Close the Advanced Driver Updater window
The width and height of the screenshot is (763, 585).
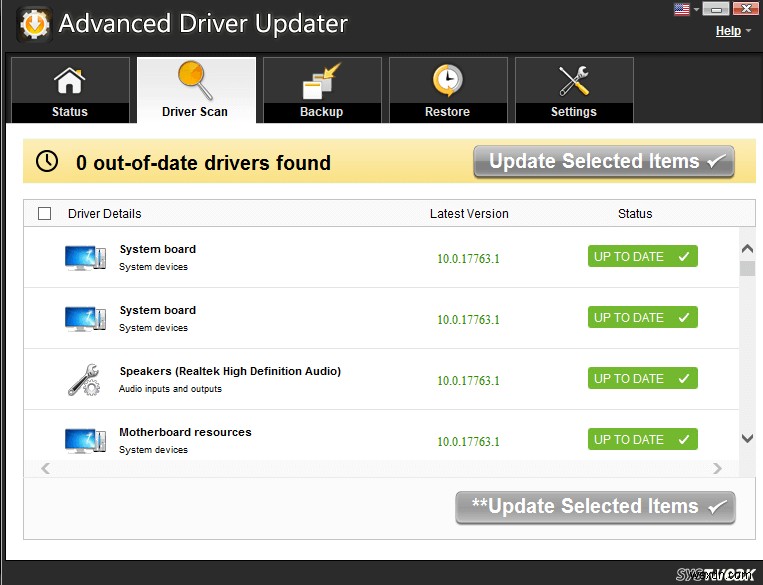pos(745,9)
